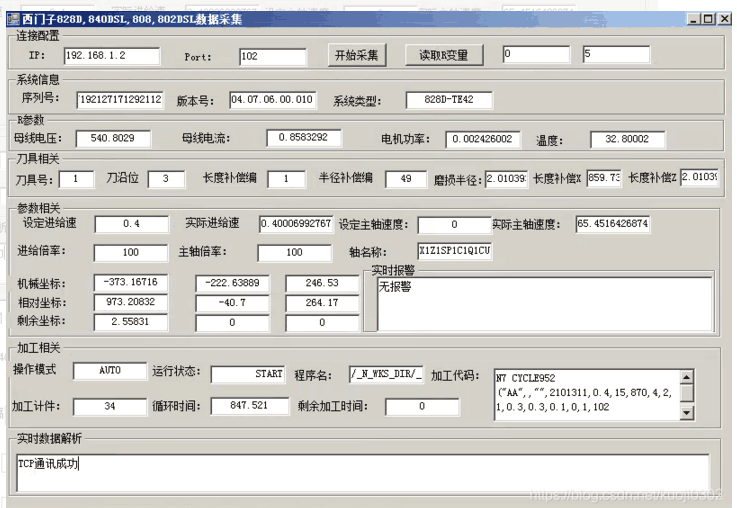Focus the Port field showing 102
The image size is (737, 508).
[273, 57]
